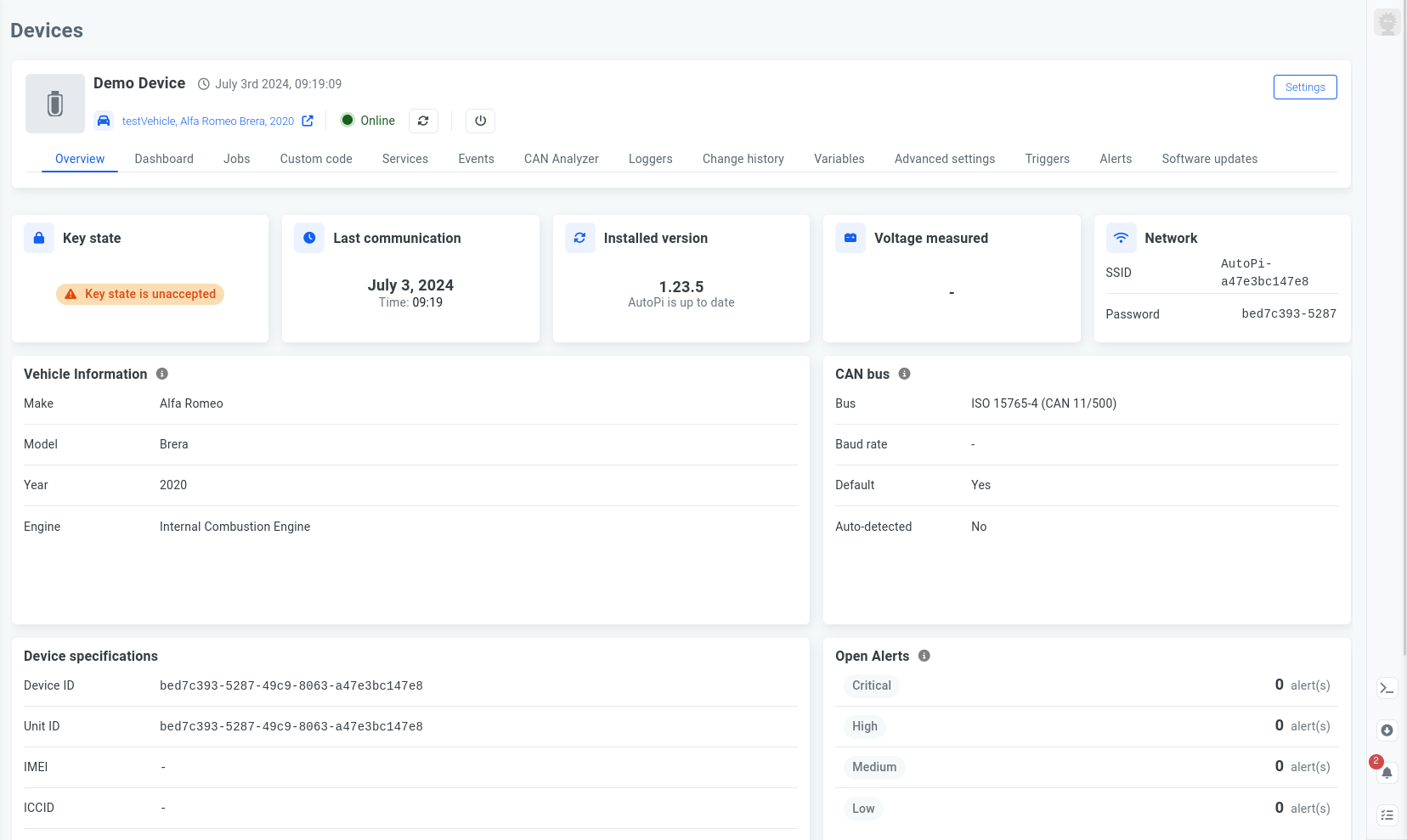Open the Advanced settings tab

[945, 159]
